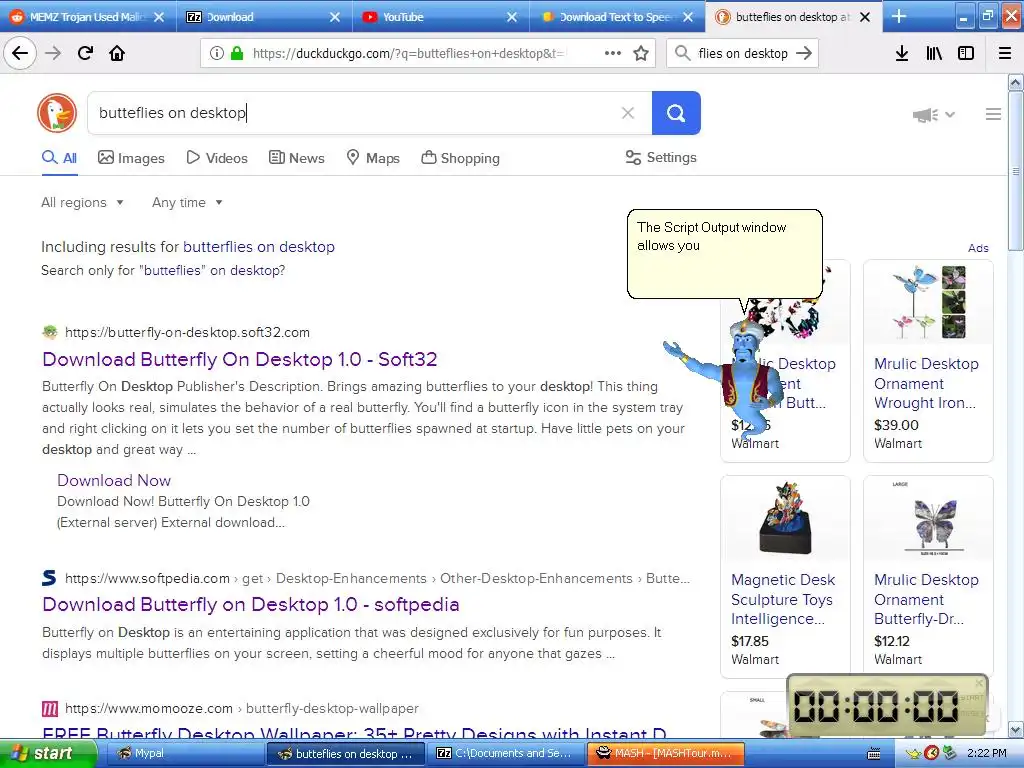1024x768 pixels.
Task: Select the Maps results tab
Action: (x=373, y=158)
